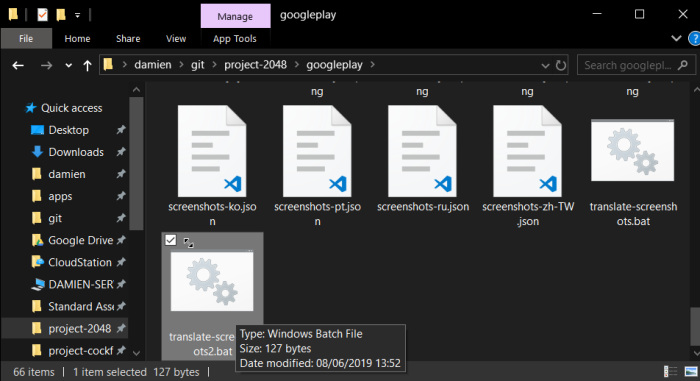Click the project-2048 breadcrumb segment
This screenshot has height=381, width=700.
tap(255, 65)
